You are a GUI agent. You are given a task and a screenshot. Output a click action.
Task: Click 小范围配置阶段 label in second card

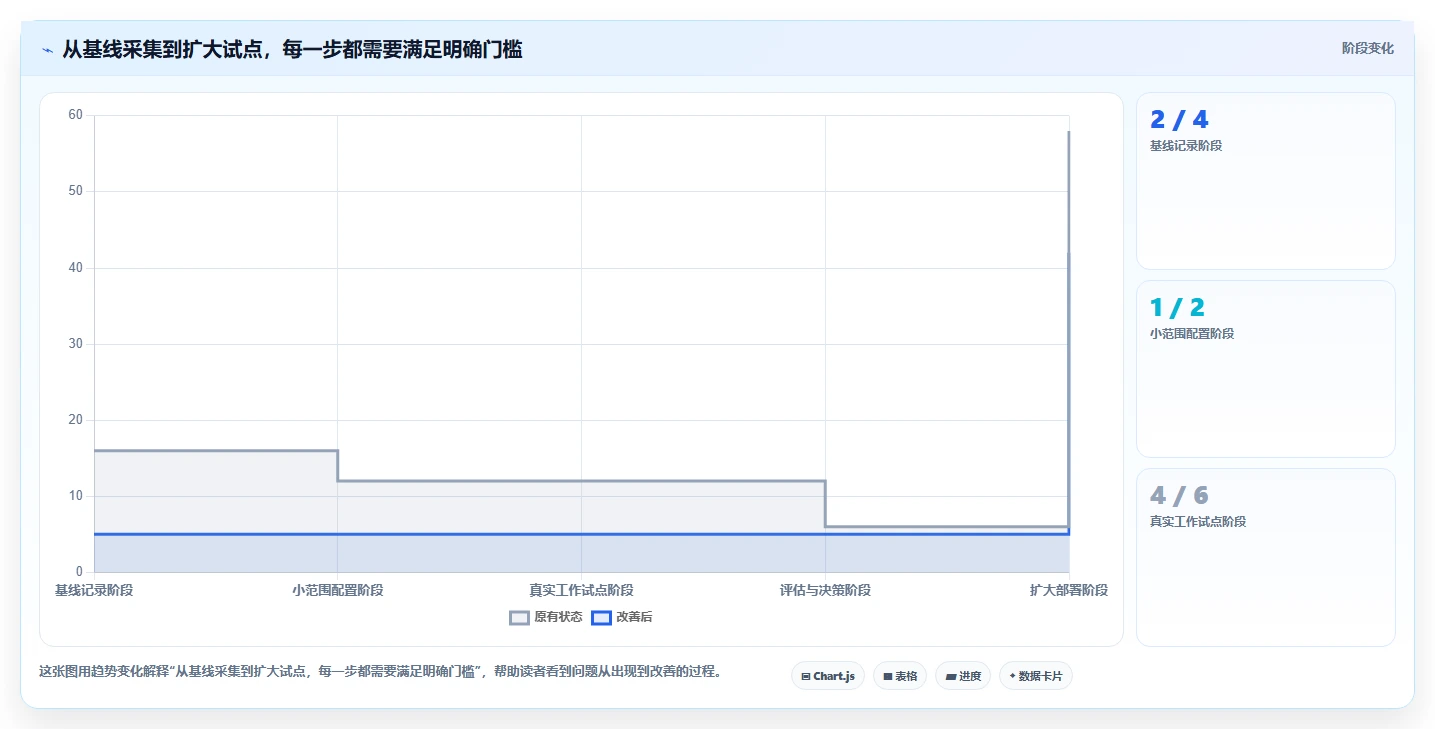coord(1192,334)
